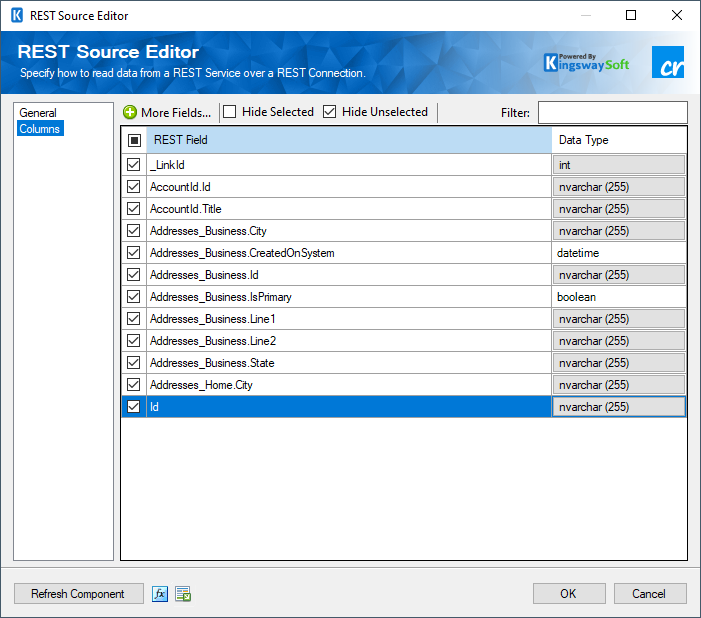
Task: Uncheck the Hide Unselected checkbox
Action: click(x=329, y=111)
